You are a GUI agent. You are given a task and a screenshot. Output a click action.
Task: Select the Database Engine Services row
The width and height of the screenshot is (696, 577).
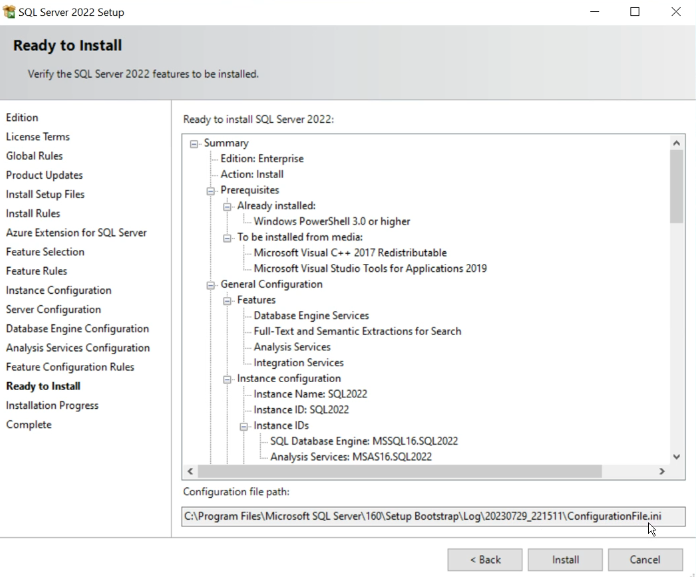311,316
